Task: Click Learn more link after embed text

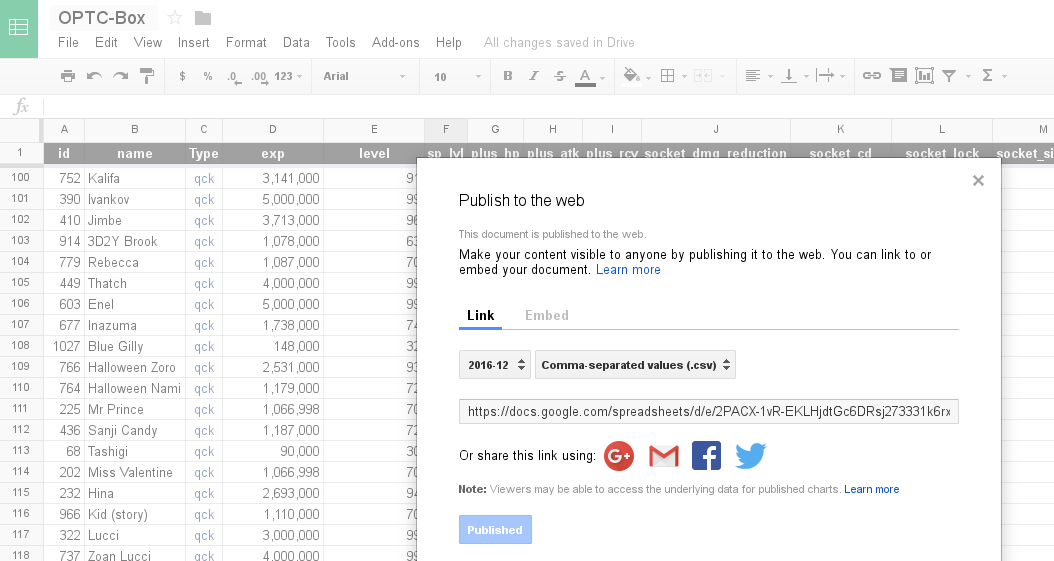Action: [x=628, y=270]
